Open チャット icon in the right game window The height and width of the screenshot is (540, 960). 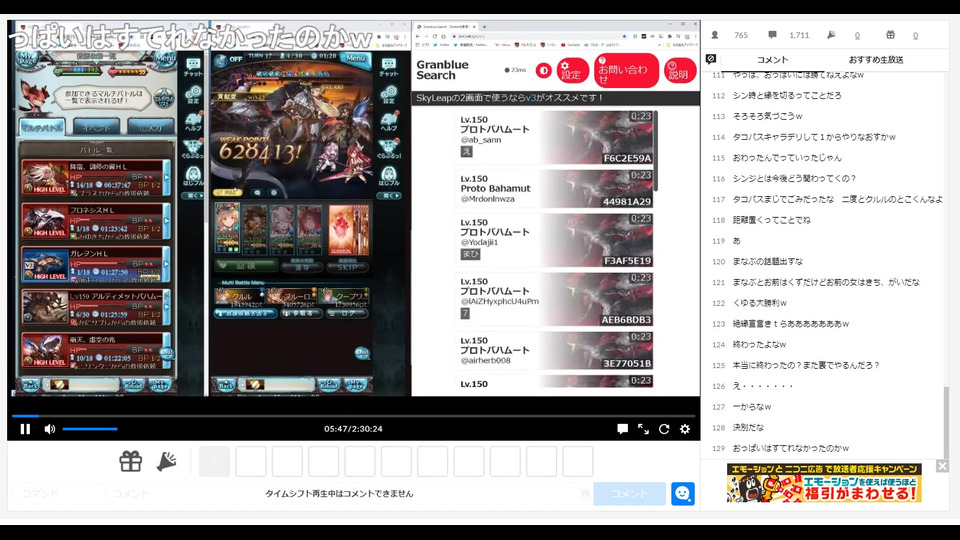point(389,67)
